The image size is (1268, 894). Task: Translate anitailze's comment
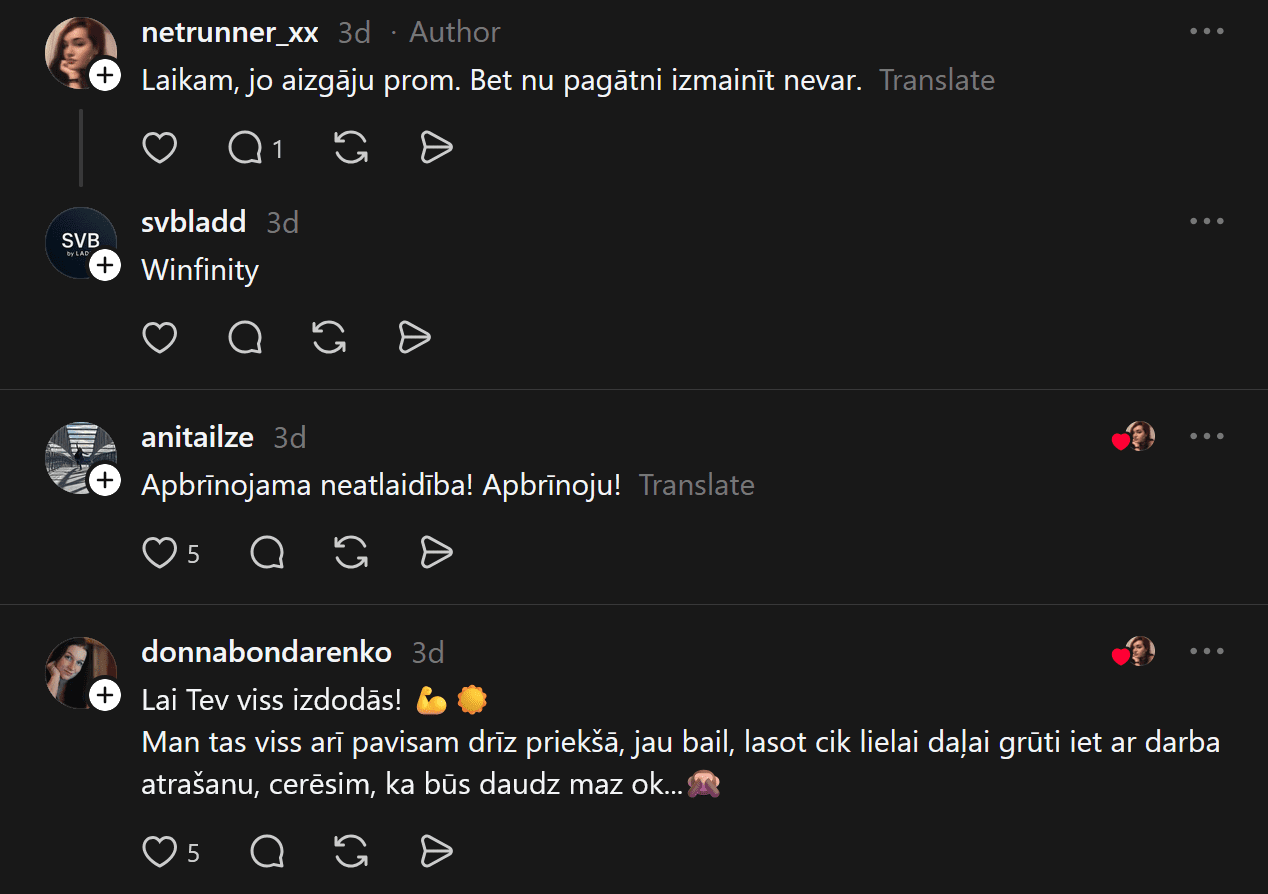point(696,486)
